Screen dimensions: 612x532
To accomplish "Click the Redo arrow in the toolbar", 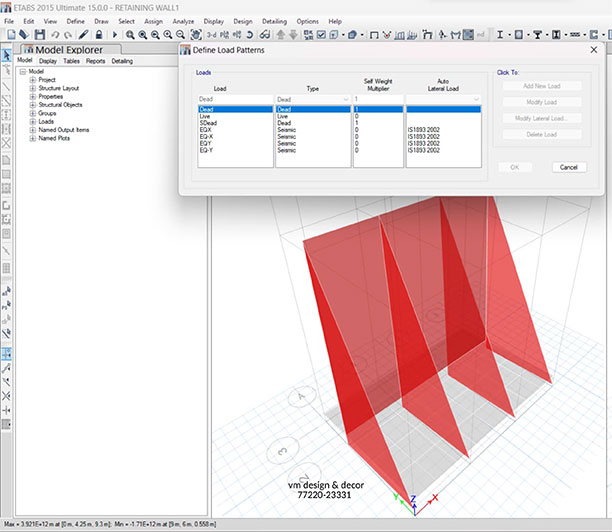I will tap(65, 35).
